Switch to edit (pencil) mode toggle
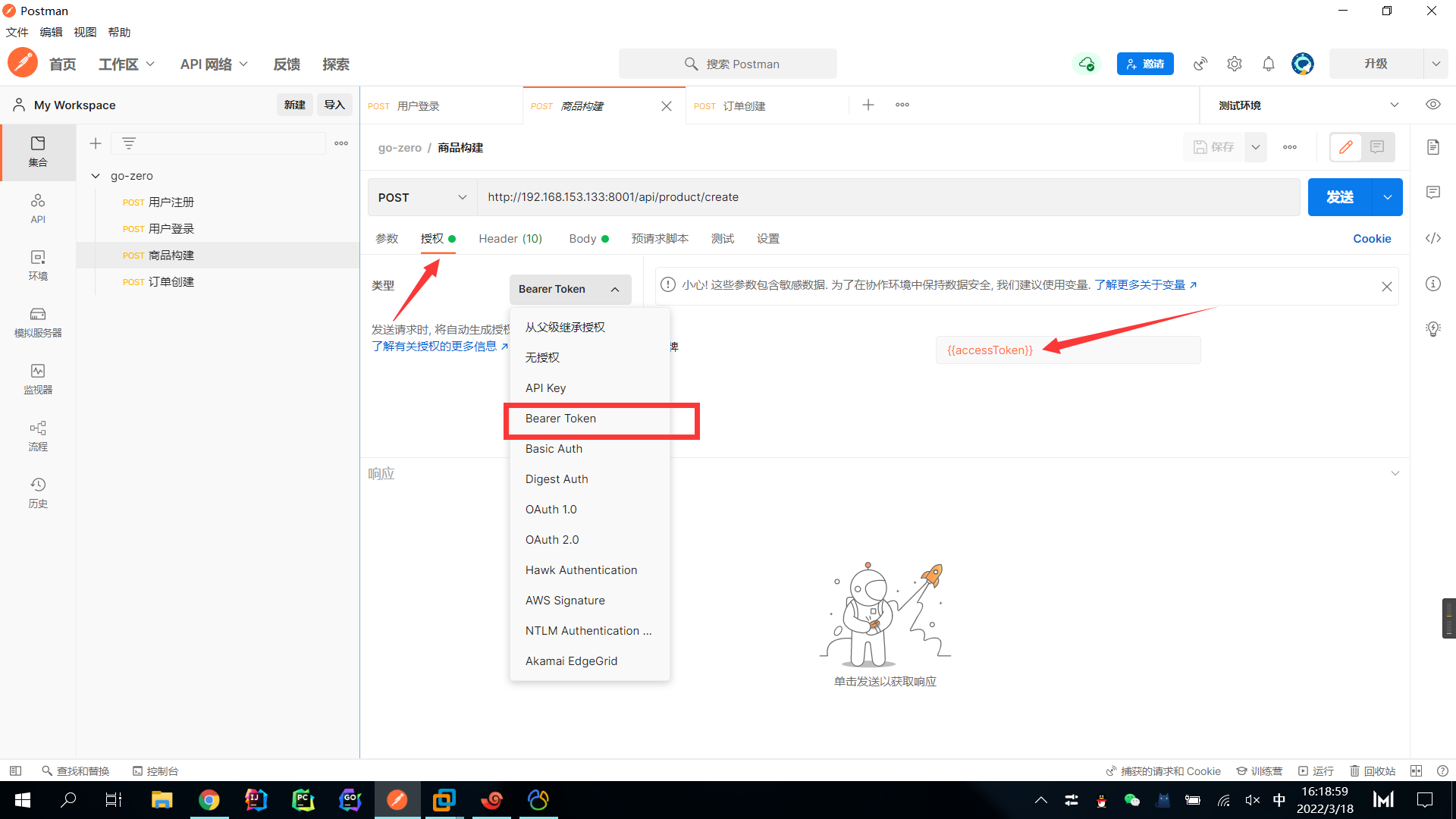This screenshot has width=1456, height=819. click(1346, 147)
